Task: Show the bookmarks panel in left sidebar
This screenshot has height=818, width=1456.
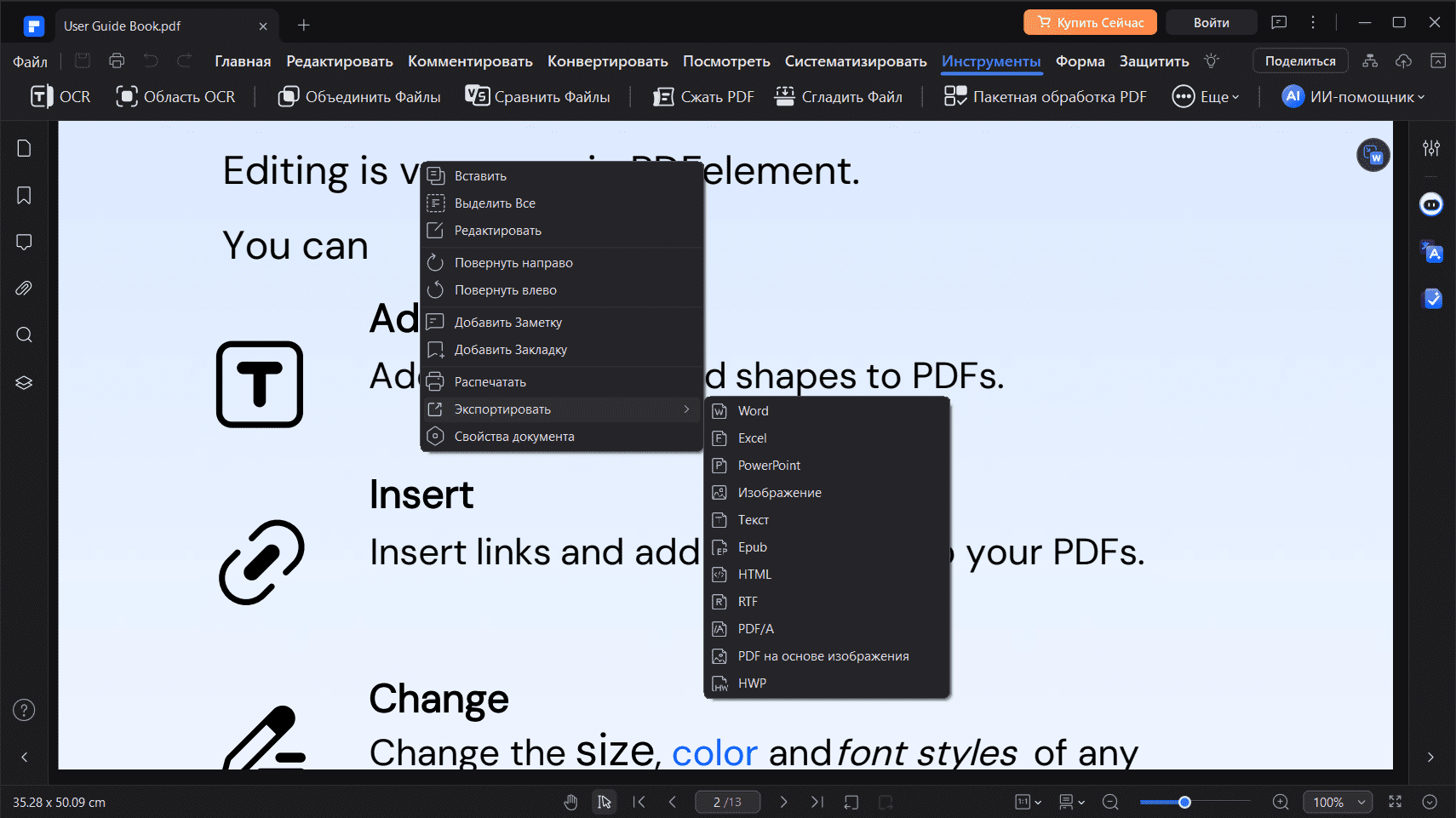Action: [x=24, y=195]
